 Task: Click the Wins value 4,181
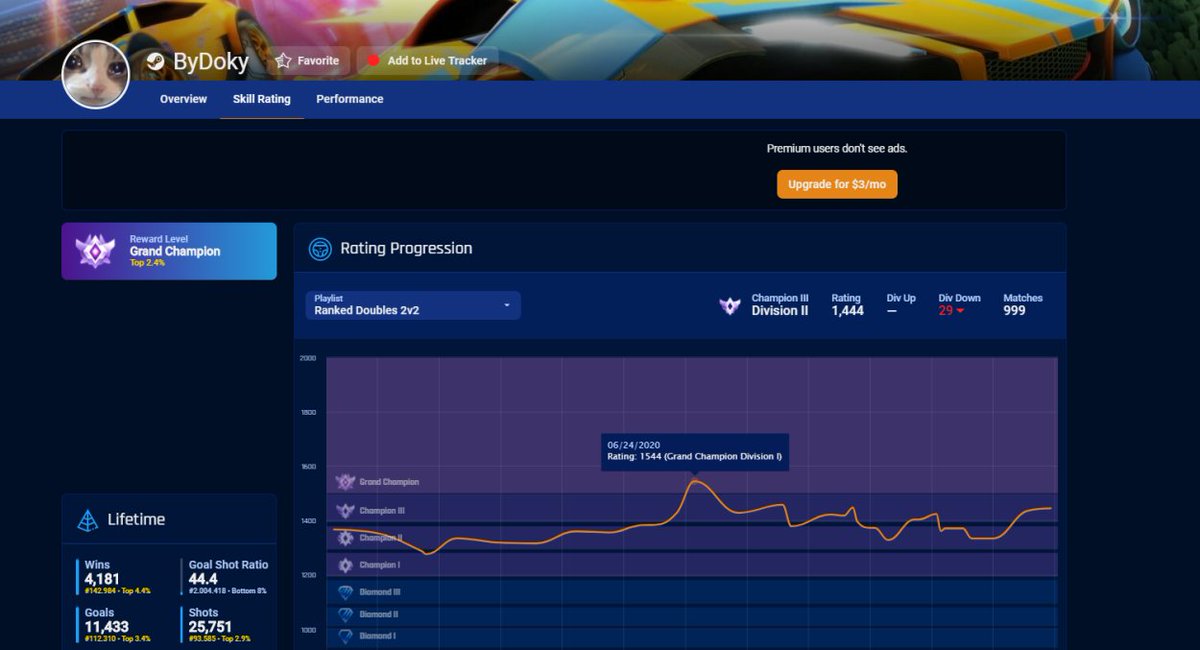(x=102, y=579)
